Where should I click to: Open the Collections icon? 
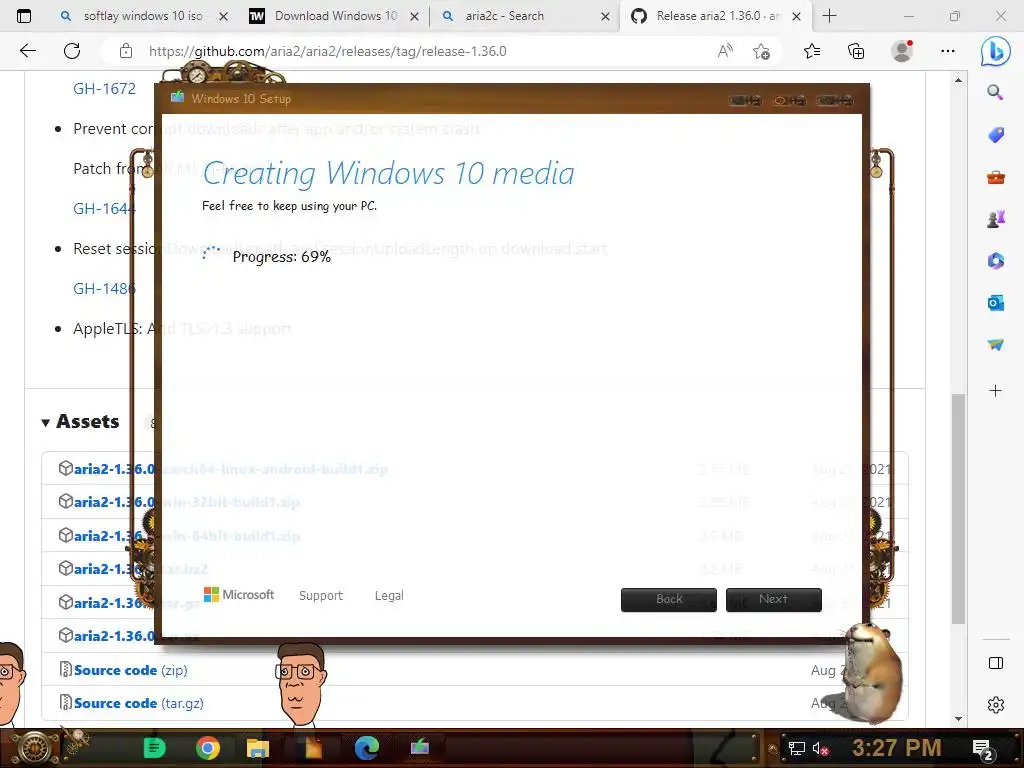coord(856,51)
